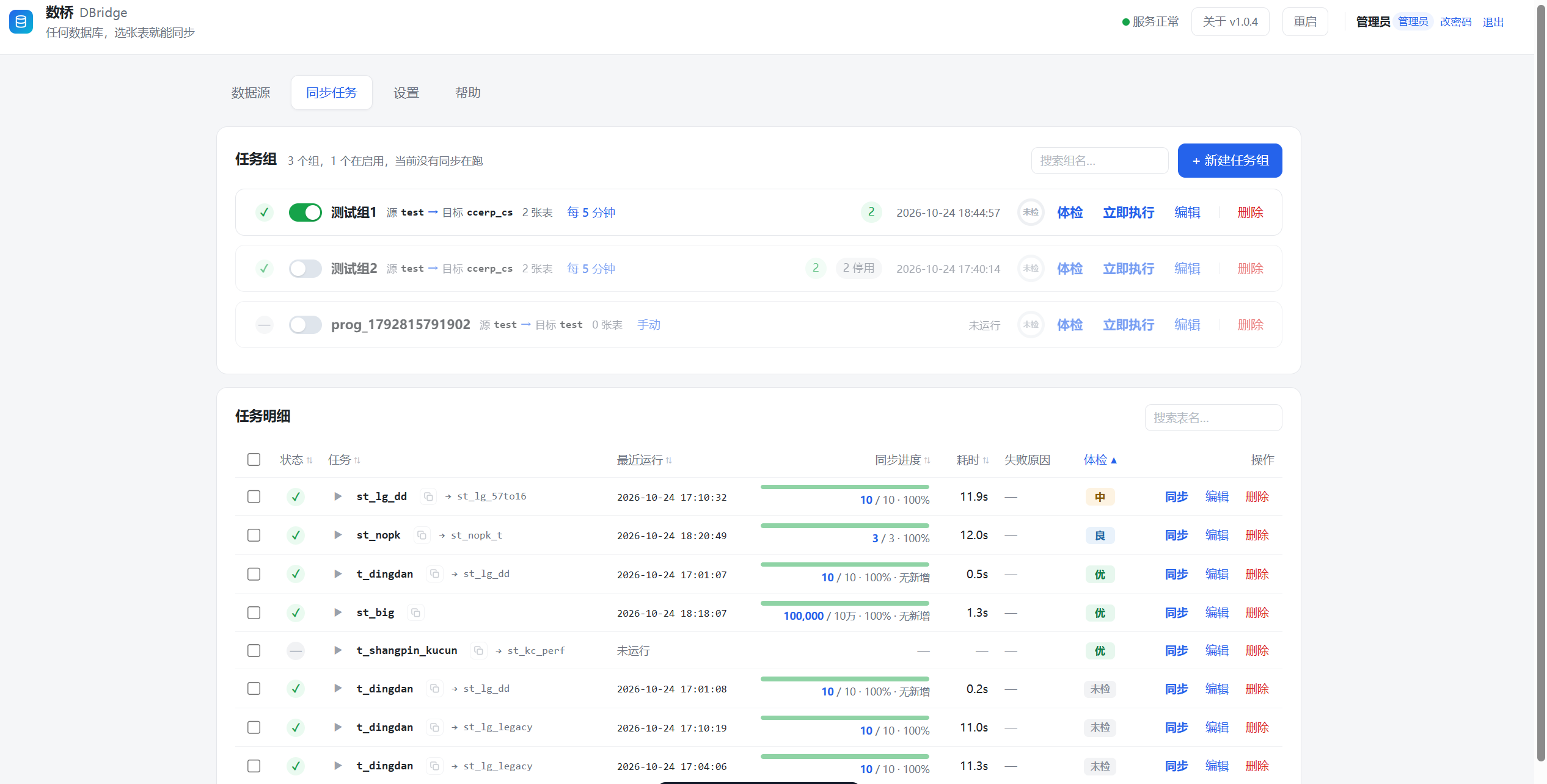Open the 设置 tab
The image size is (1547, 784).
pyautogui.click(x=406, y=93)
